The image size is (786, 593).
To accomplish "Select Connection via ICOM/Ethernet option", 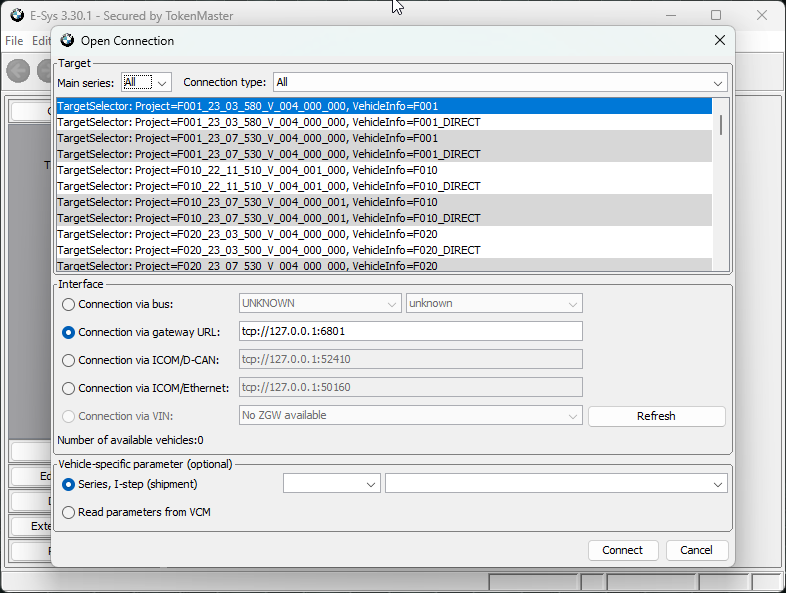I will tap(68, 388).
